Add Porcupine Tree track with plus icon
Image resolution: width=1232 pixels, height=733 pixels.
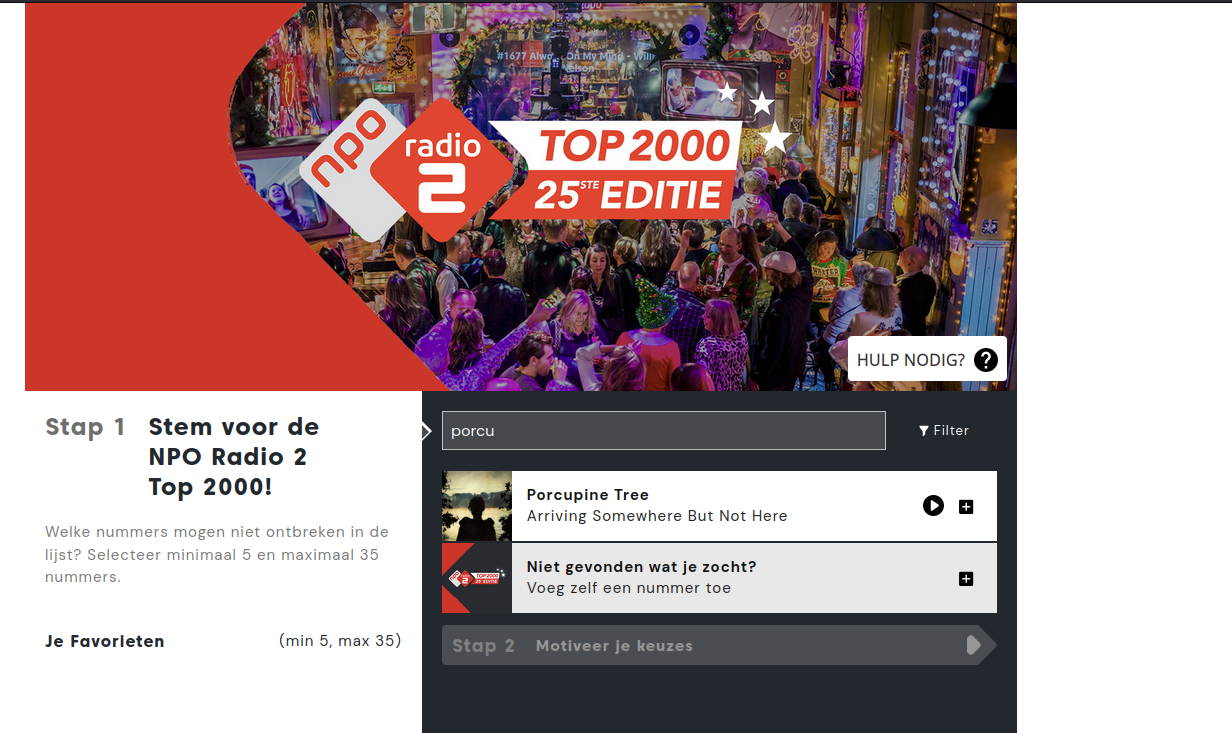[x=966, y=507]
